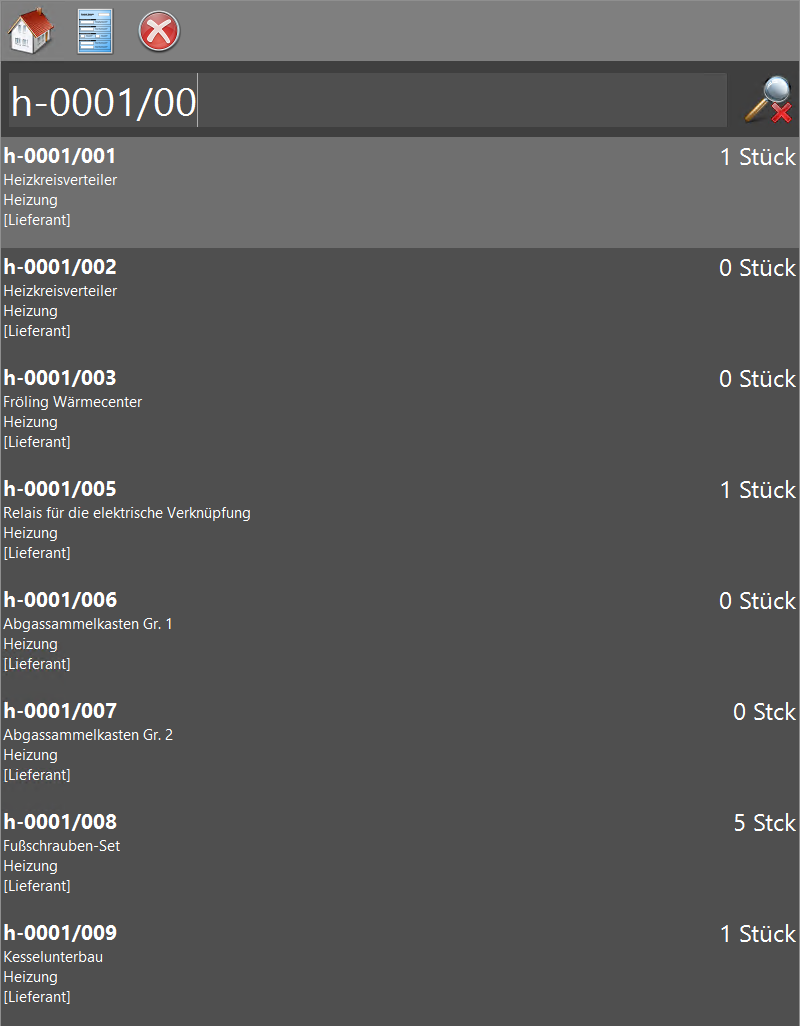The width and height of the screenshot is (800, 1026).
Task: Click the h-0001/006 article number heading
Action: (x=60, y=600)
